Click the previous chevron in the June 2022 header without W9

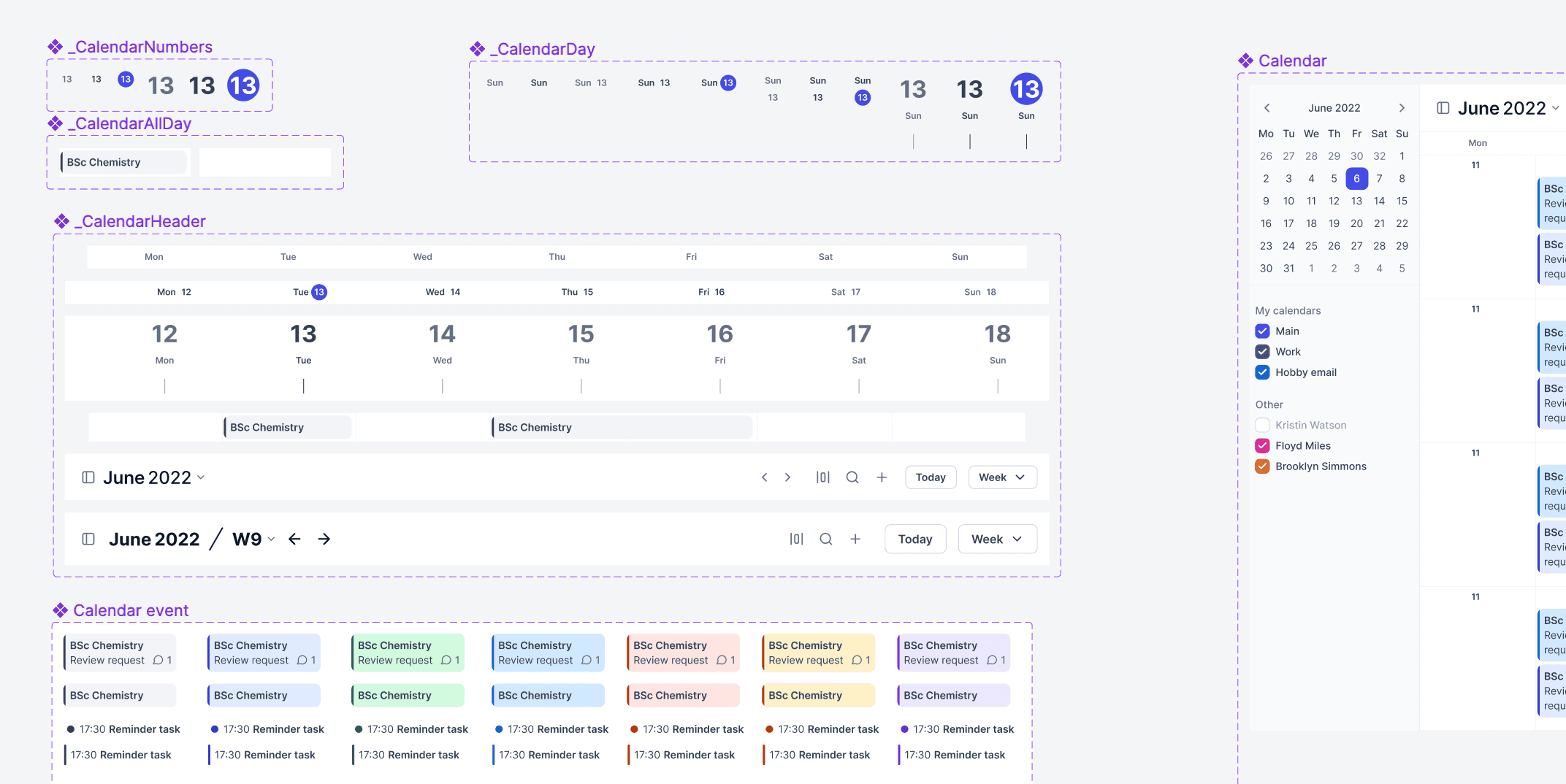[x=765, y=477]
